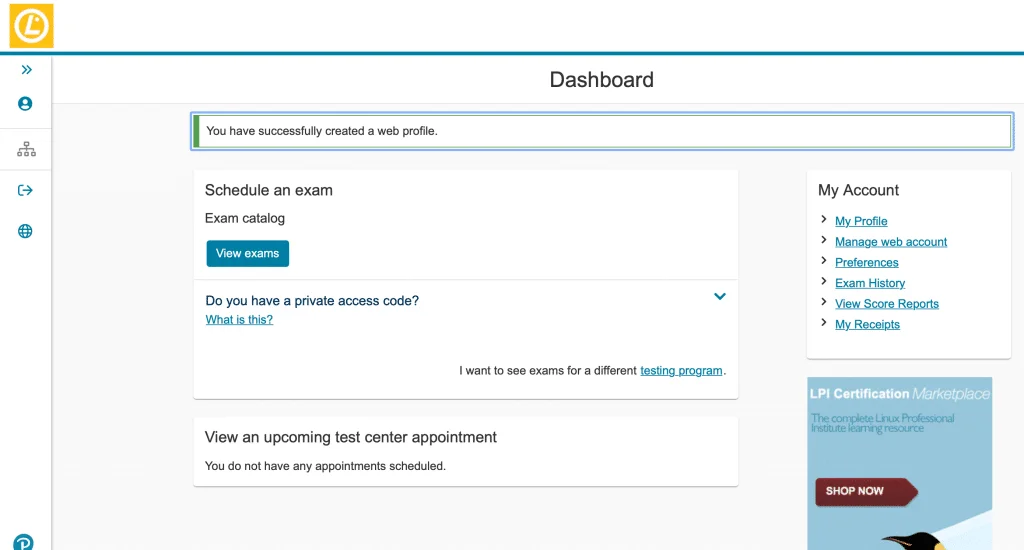1024x550 pixels.
Task: Follow the testing program link
Action: tap(681, 371)
